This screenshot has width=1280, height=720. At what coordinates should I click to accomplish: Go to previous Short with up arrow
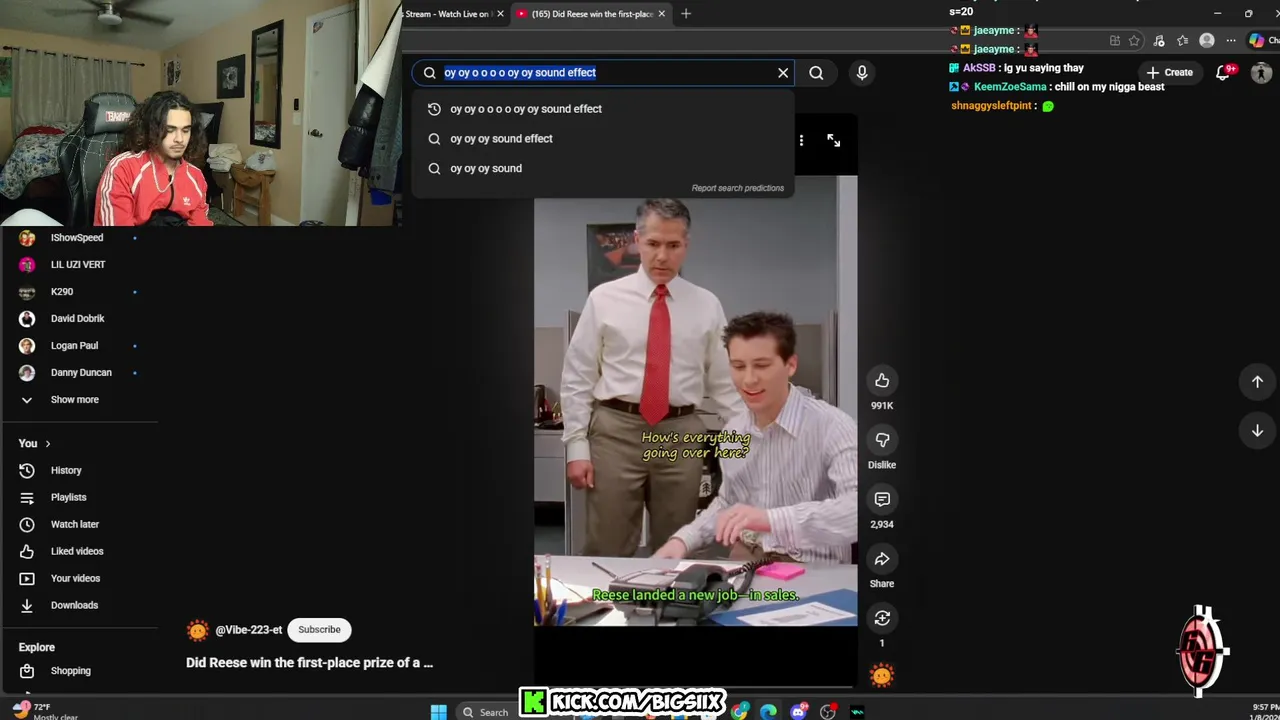pos(1257,381)
